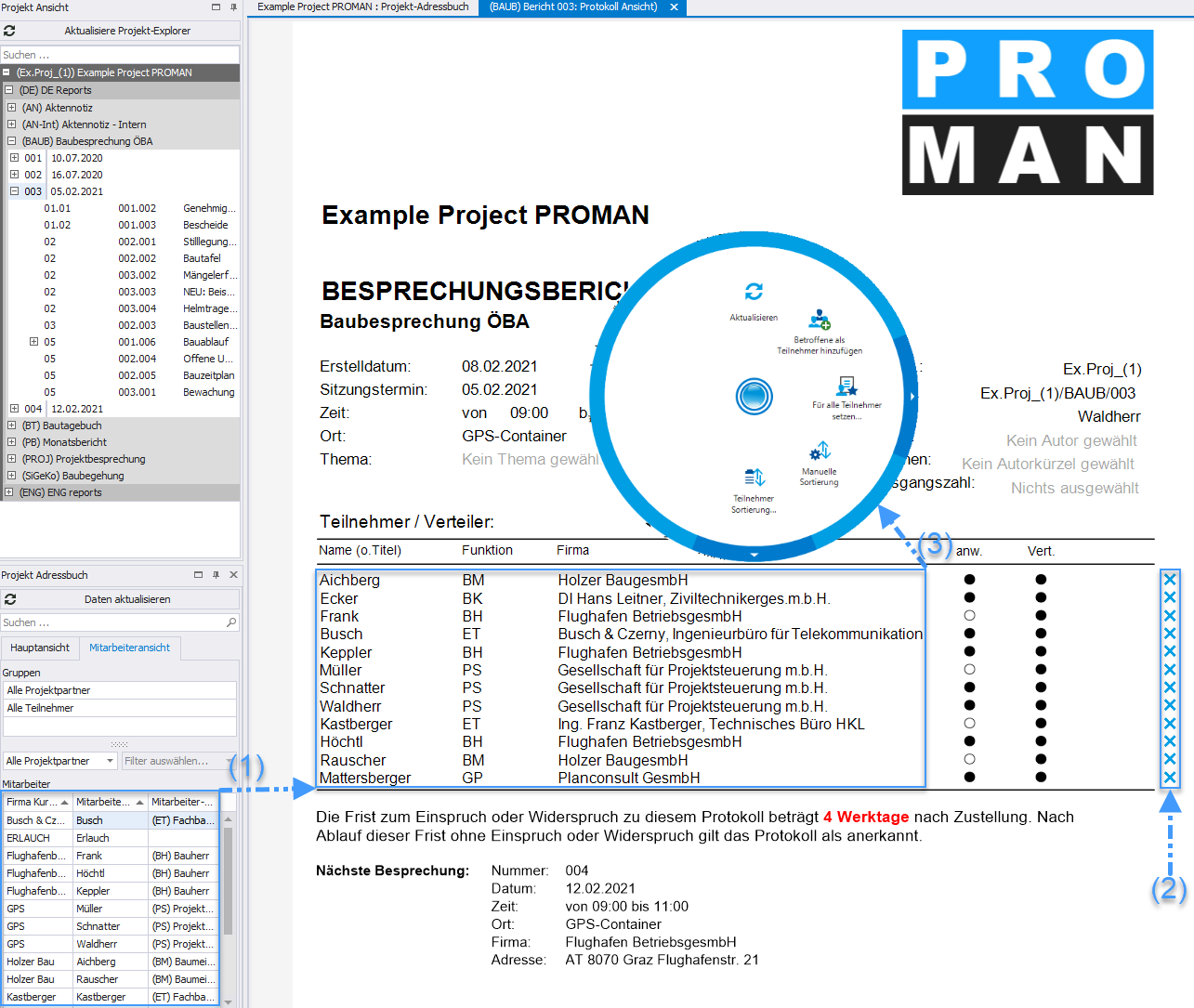Toggle Müller's anw. attendance circle

coord(969,670)
